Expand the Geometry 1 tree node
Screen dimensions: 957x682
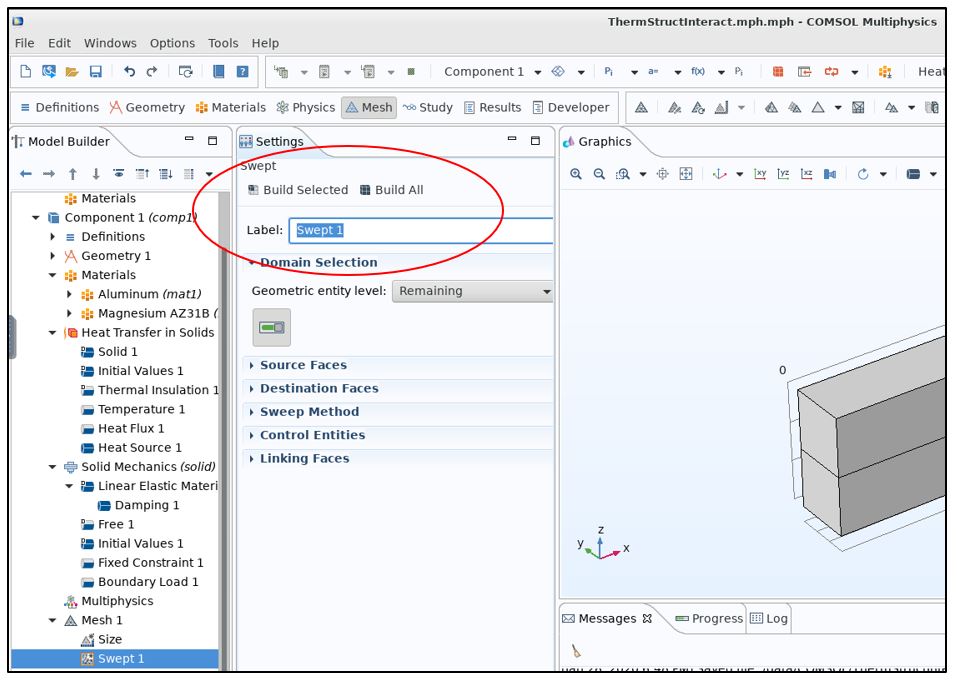click(52, 256)
